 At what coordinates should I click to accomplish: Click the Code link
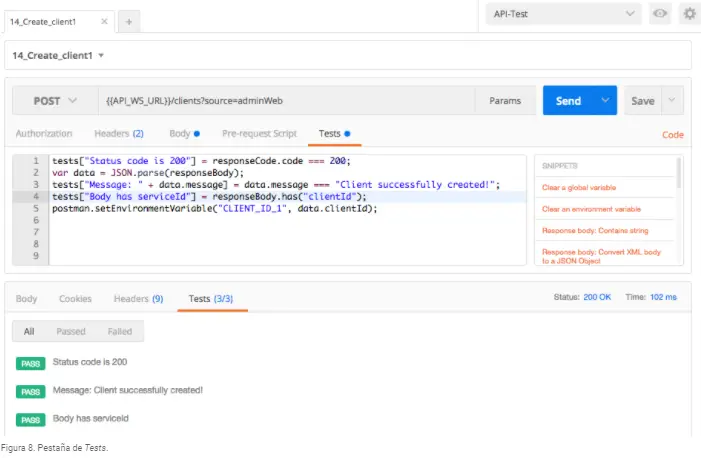click(672, 135)
